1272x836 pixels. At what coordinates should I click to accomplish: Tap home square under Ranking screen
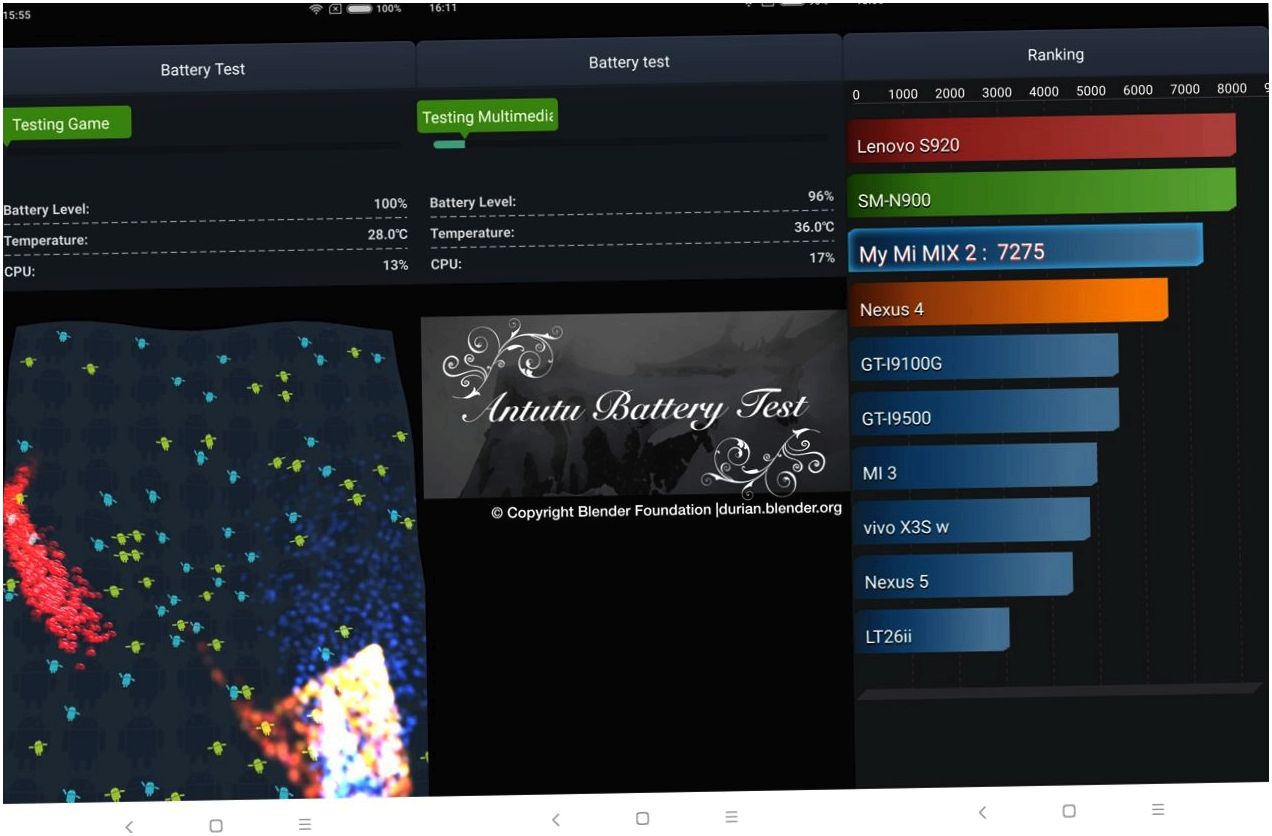[x=1070, y=811]
